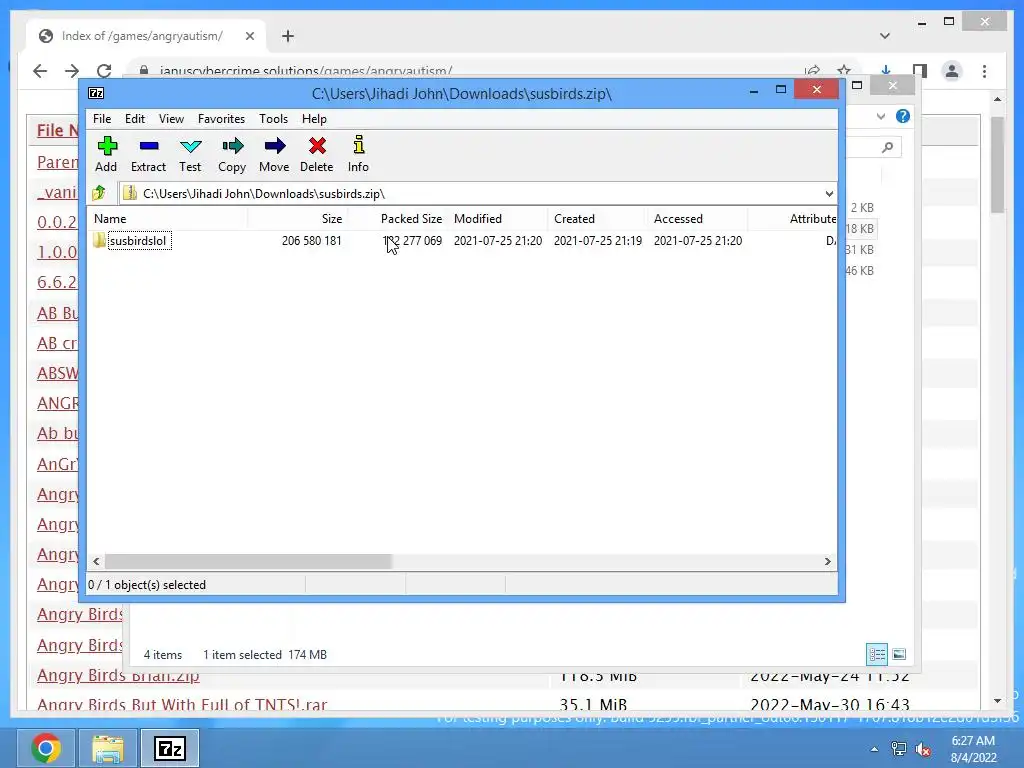Open a new Chrome tab

click(288, 36)
